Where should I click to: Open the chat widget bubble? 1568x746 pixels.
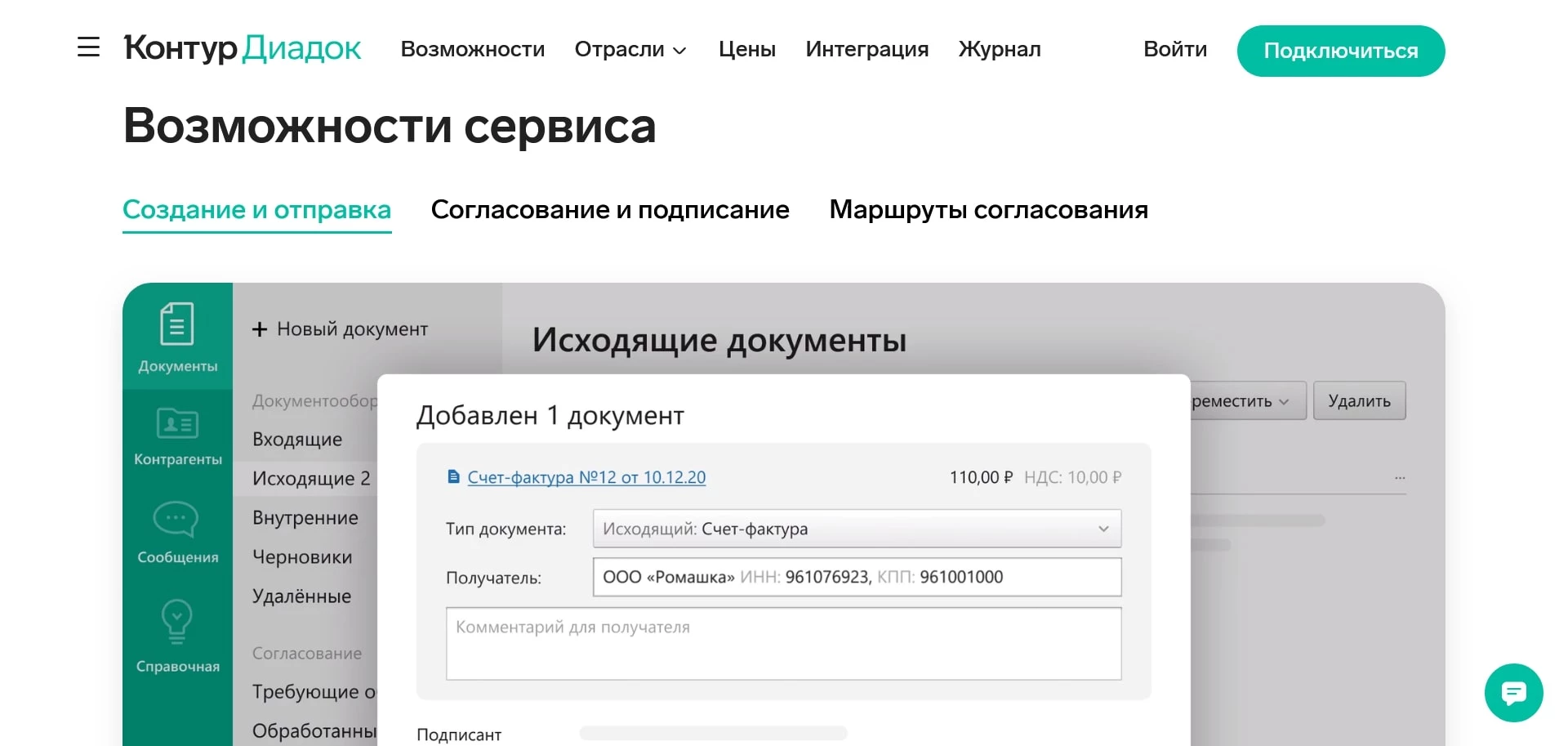(x=1512, y=693)
